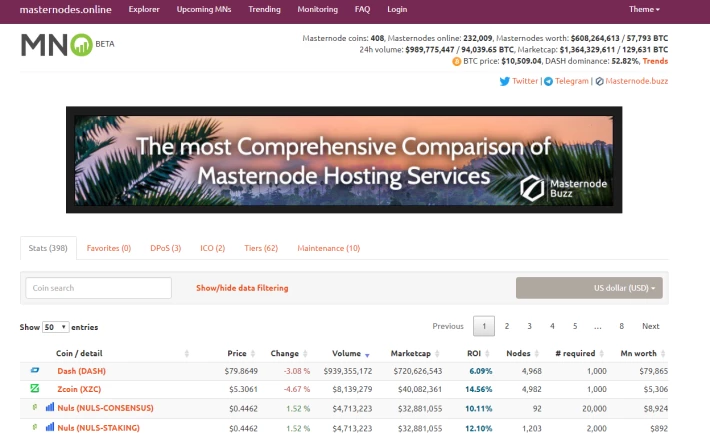The height and width of the screenshot is (433, 710).
Task: Click the bar chart icon beside NULS-CONSENSUS
Action: click(50, 407)
